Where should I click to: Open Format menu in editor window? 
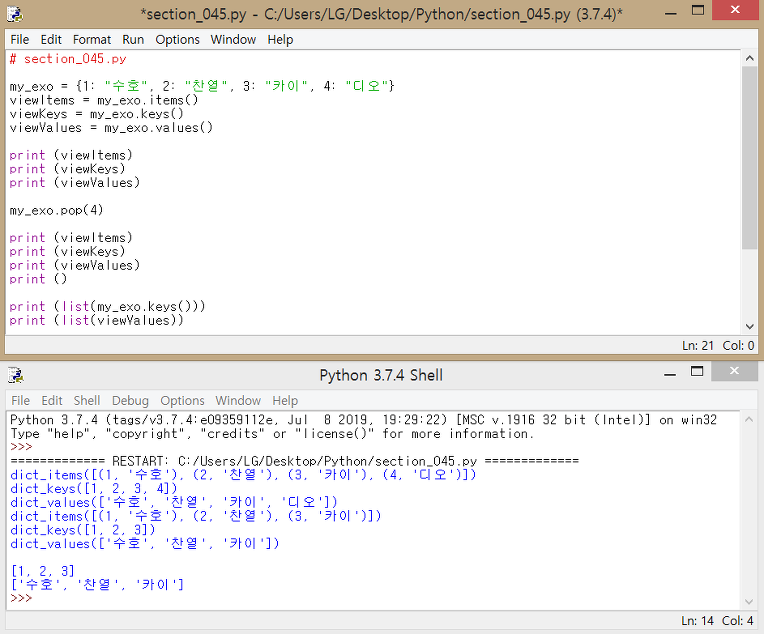[92, 39]
